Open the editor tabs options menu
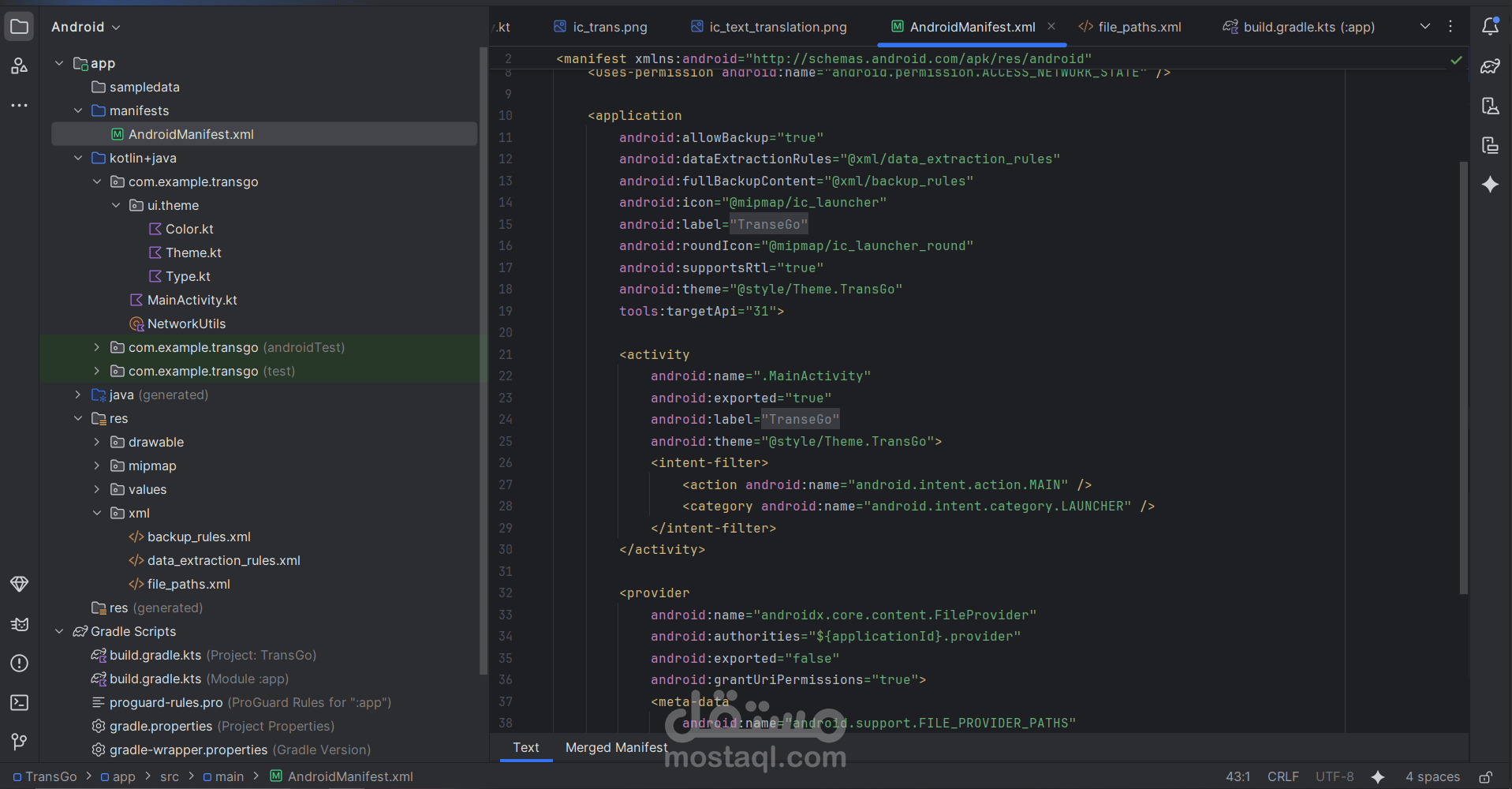The height and width of the screenshot is (789, 1512). (x=1450, y=27)
